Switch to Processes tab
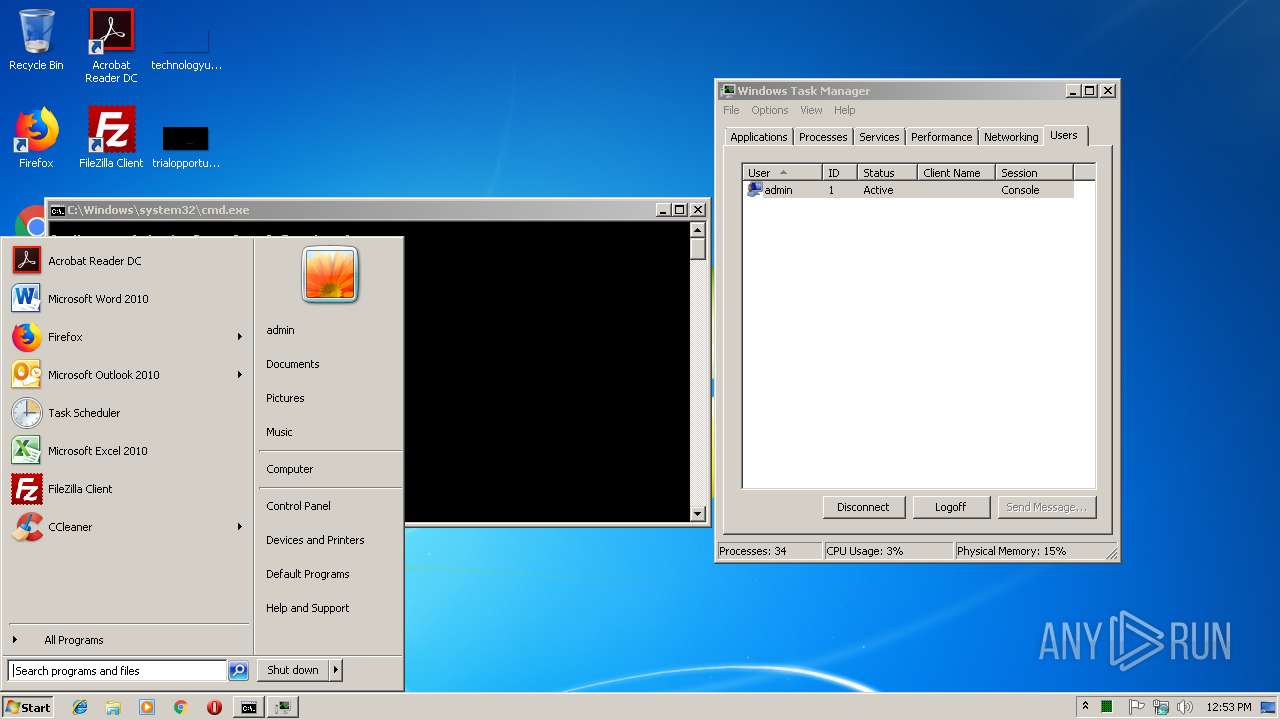Image resolution: width=1280 pixels, height=720 pixels. (x=823, y=137)
